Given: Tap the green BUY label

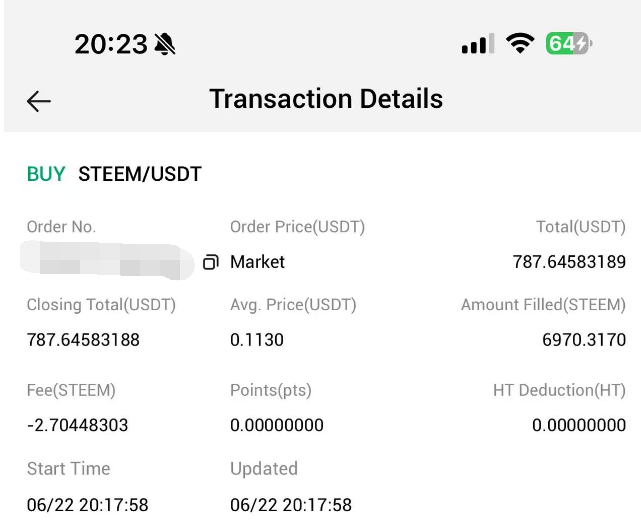Looking at the screenshot, I should point(46,174).
